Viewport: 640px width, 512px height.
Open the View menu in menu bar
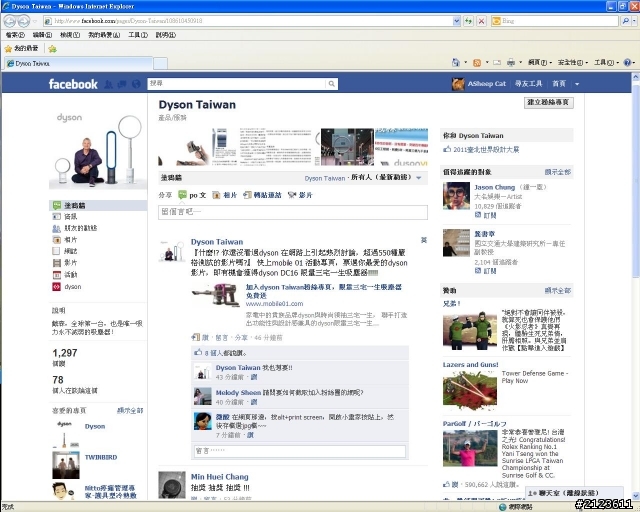[70, 35]
